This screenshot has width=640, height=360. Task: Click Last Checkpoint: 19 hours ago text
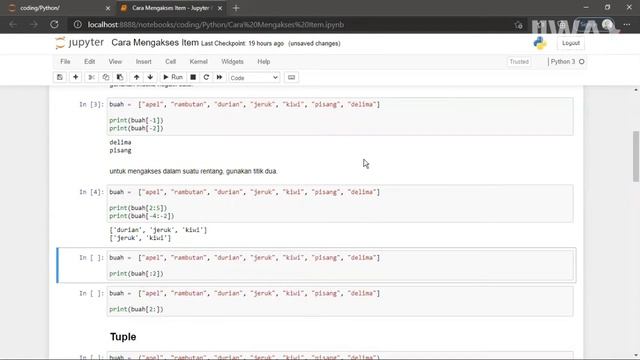click(x=242, y=44)
